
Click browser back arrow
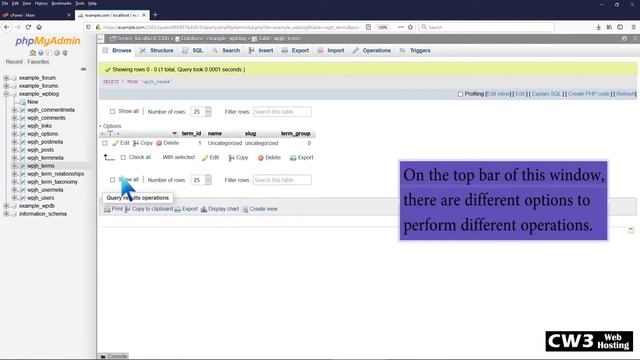coord(7,27)
